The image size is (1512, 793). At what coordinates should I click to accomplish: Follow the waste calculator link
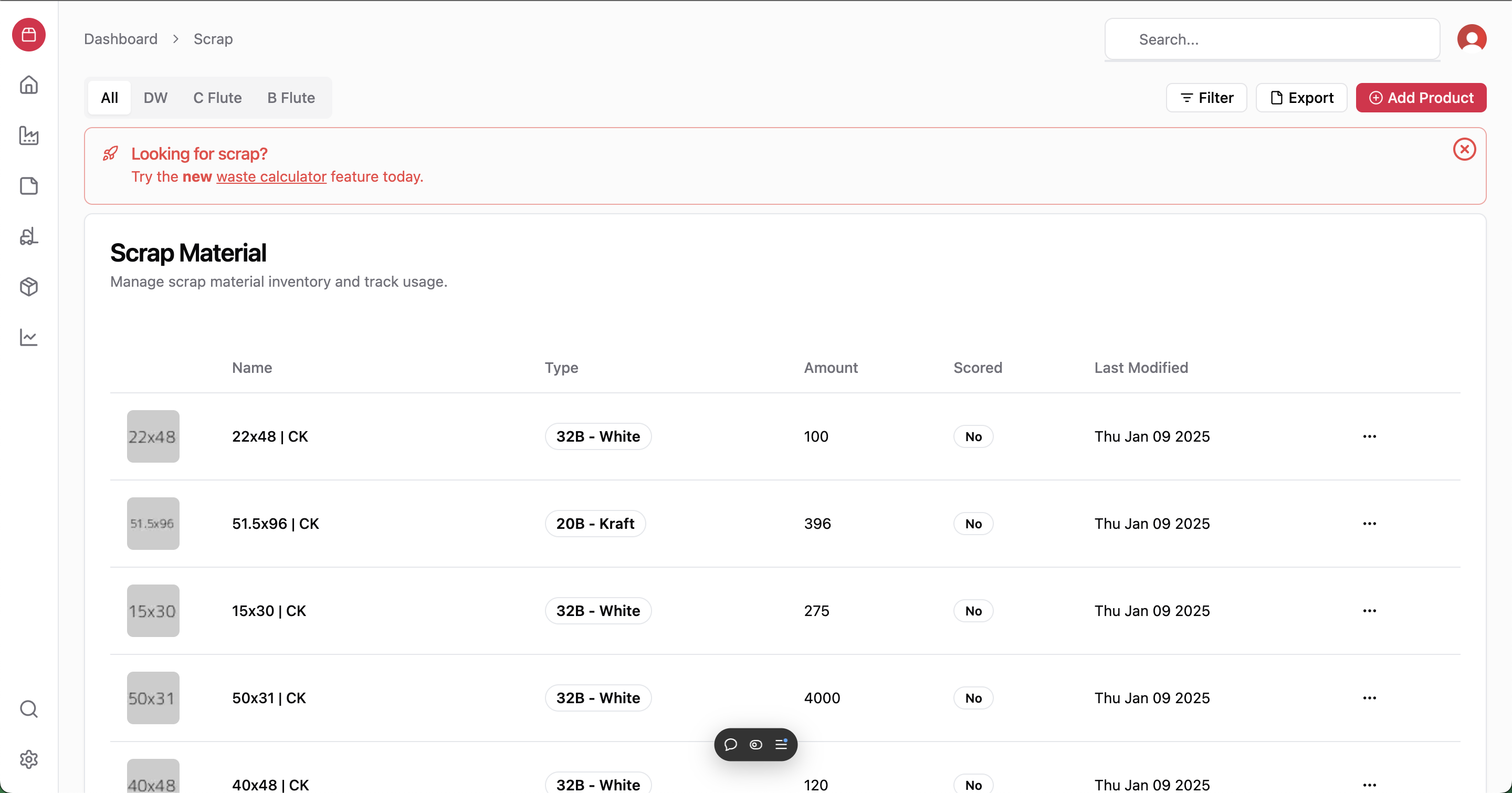click(x=271, y=176)
